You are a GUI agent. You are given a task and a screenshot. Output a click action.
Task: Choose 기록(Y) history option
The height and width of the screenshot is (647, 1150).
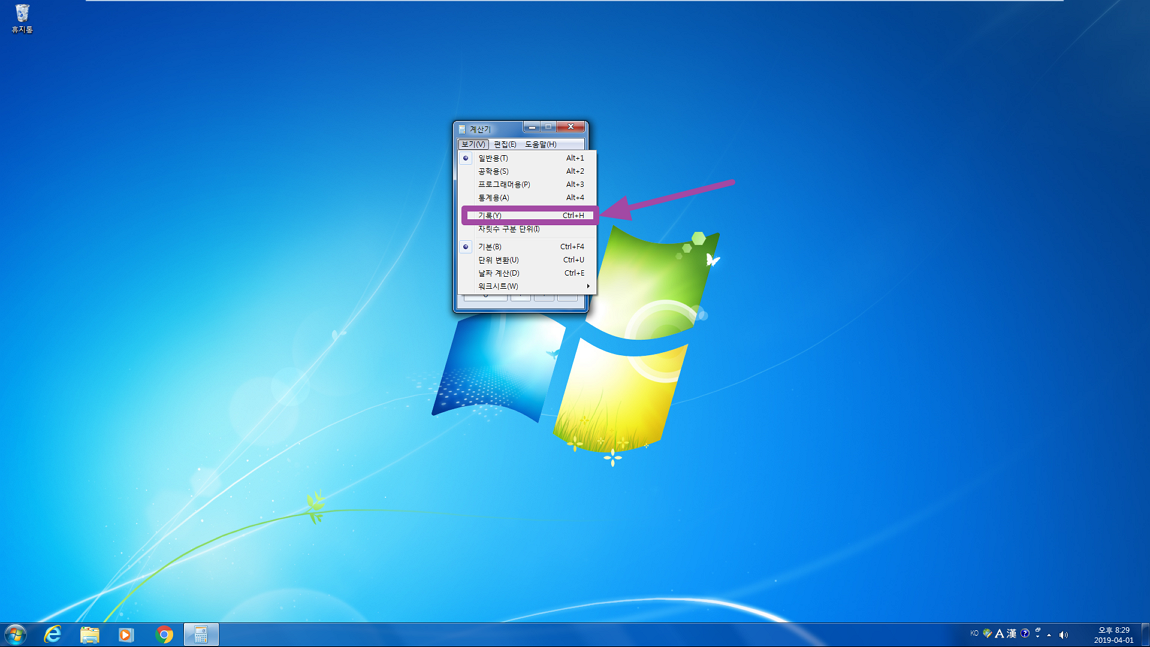pyautogui.click(x=527, y=216)
